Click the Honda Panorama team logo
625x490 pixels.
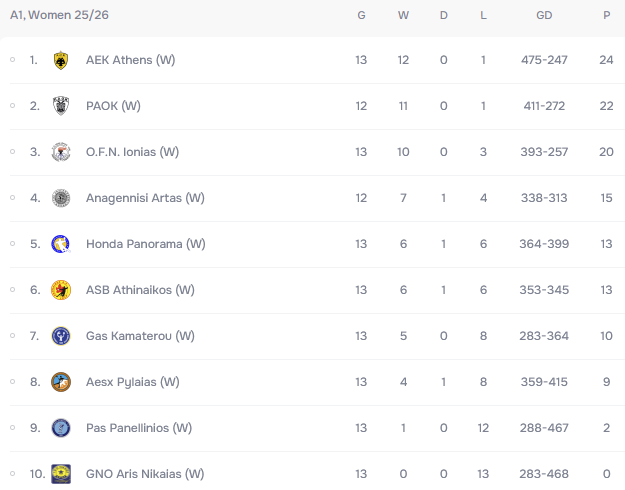61,244
